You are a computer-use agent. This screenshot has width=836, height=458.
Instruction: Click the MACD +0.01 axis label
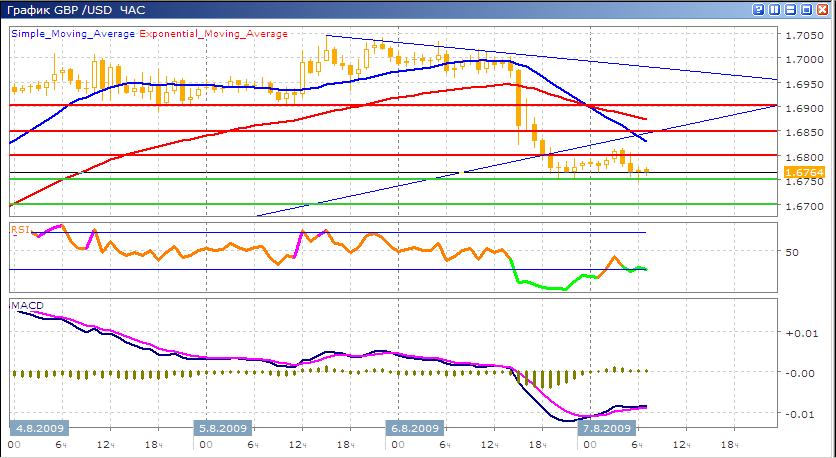tap(801, 332)
